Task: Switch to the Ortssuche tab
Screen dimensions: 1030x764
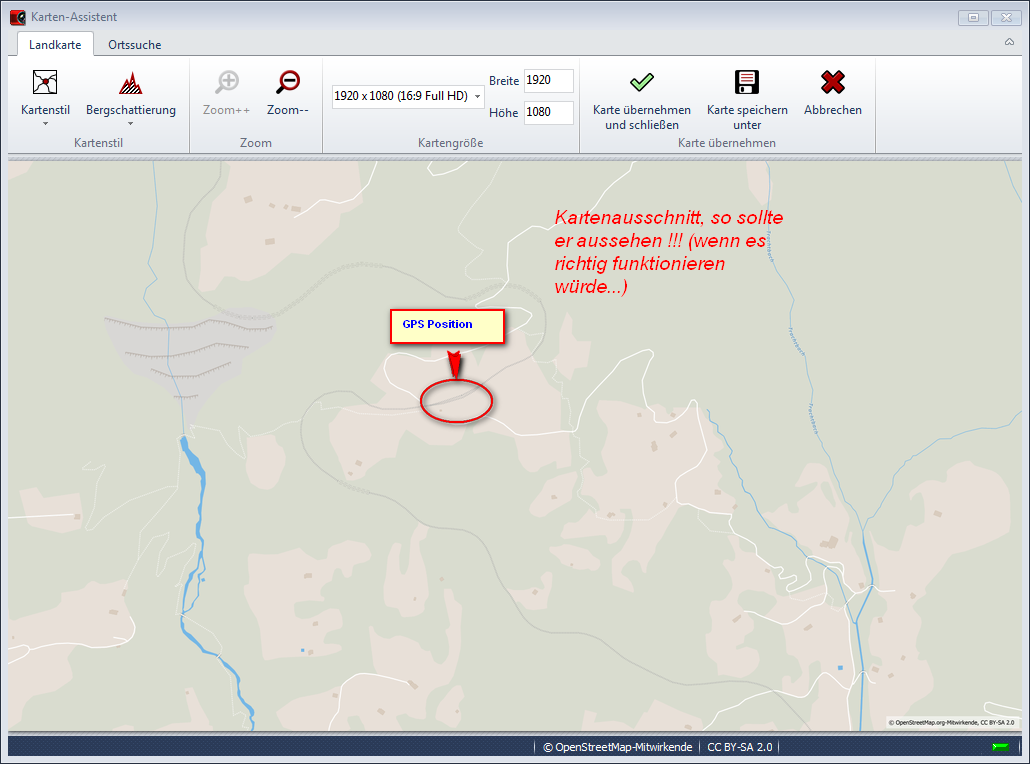Action: [135, 45]
